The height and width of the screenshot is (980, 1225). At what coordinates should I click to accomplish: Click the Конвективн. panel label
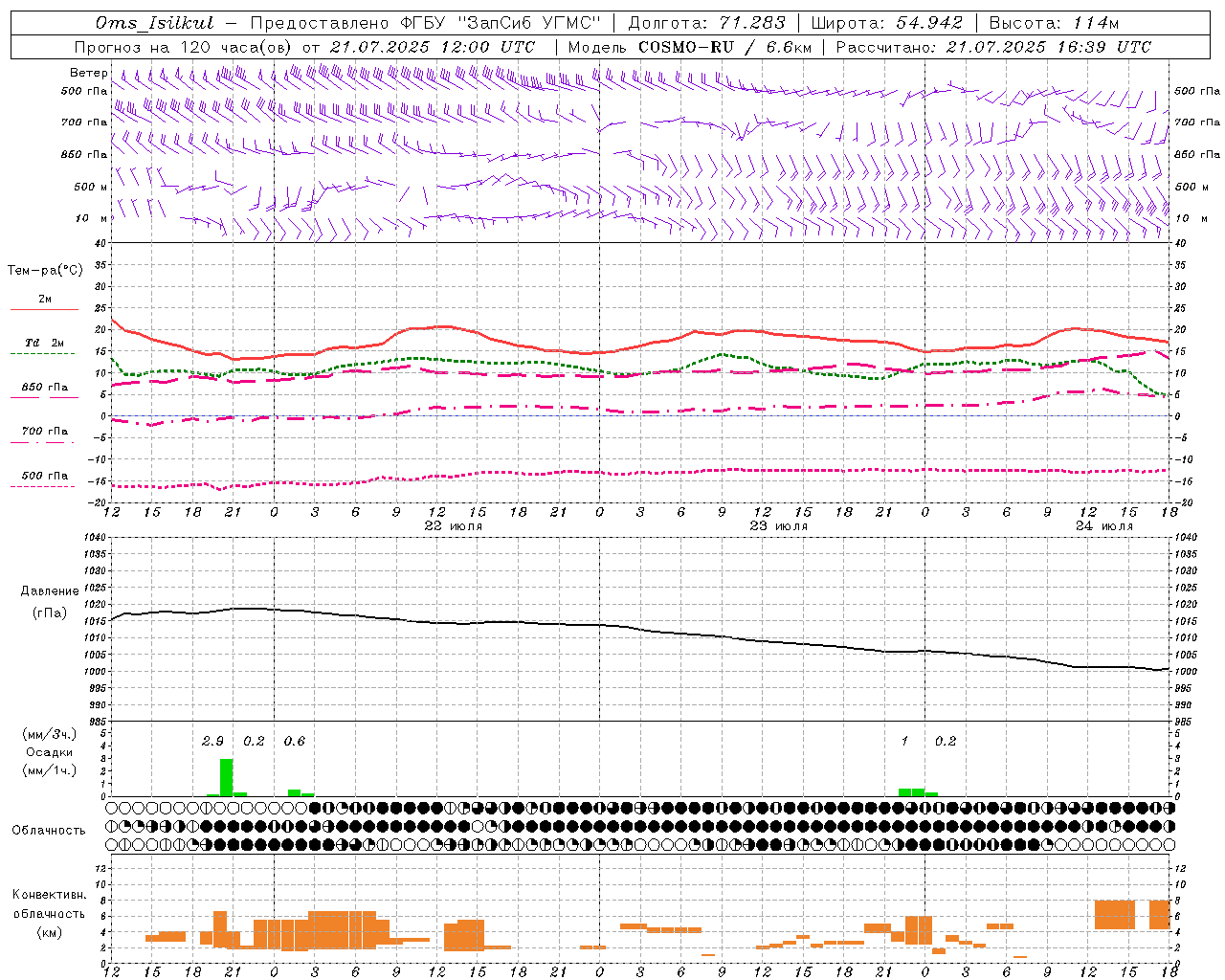tap(49, 895)
